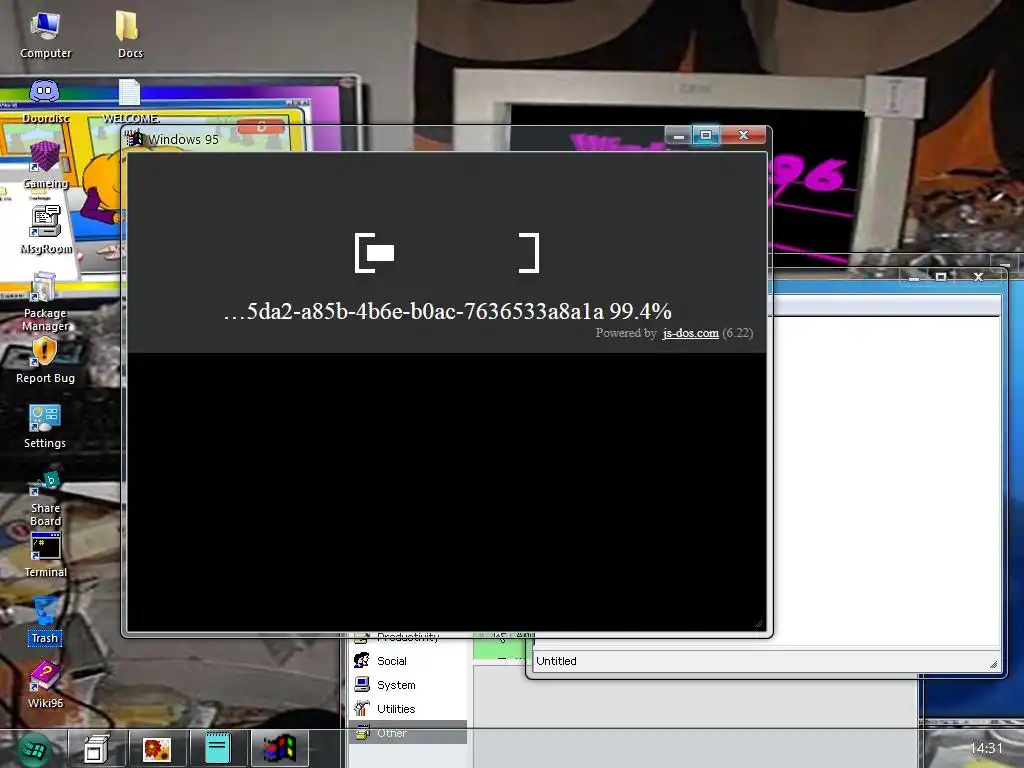Select the System category in package list

tap(408, 685)
